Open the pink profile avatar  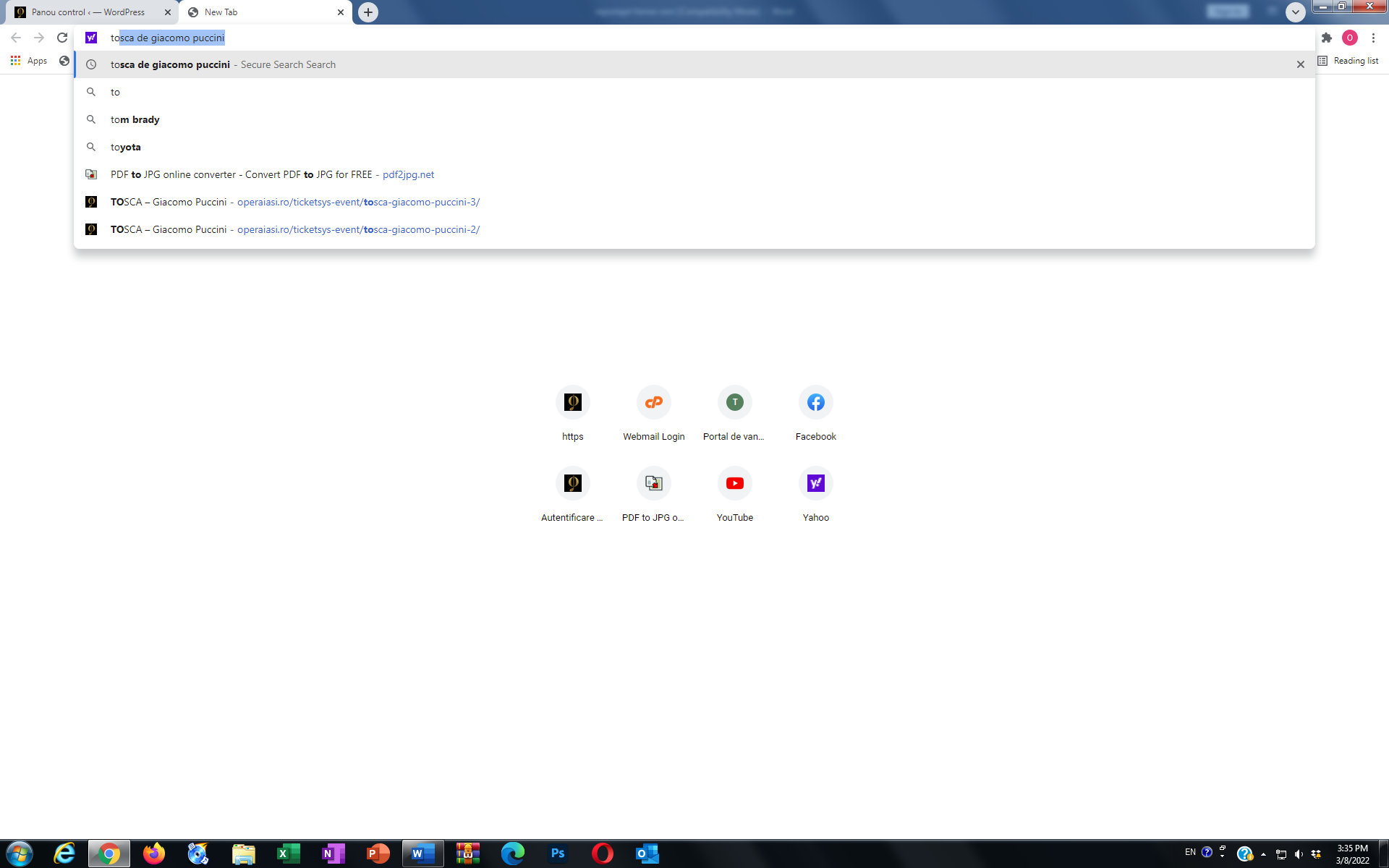tap(1350, 38)
